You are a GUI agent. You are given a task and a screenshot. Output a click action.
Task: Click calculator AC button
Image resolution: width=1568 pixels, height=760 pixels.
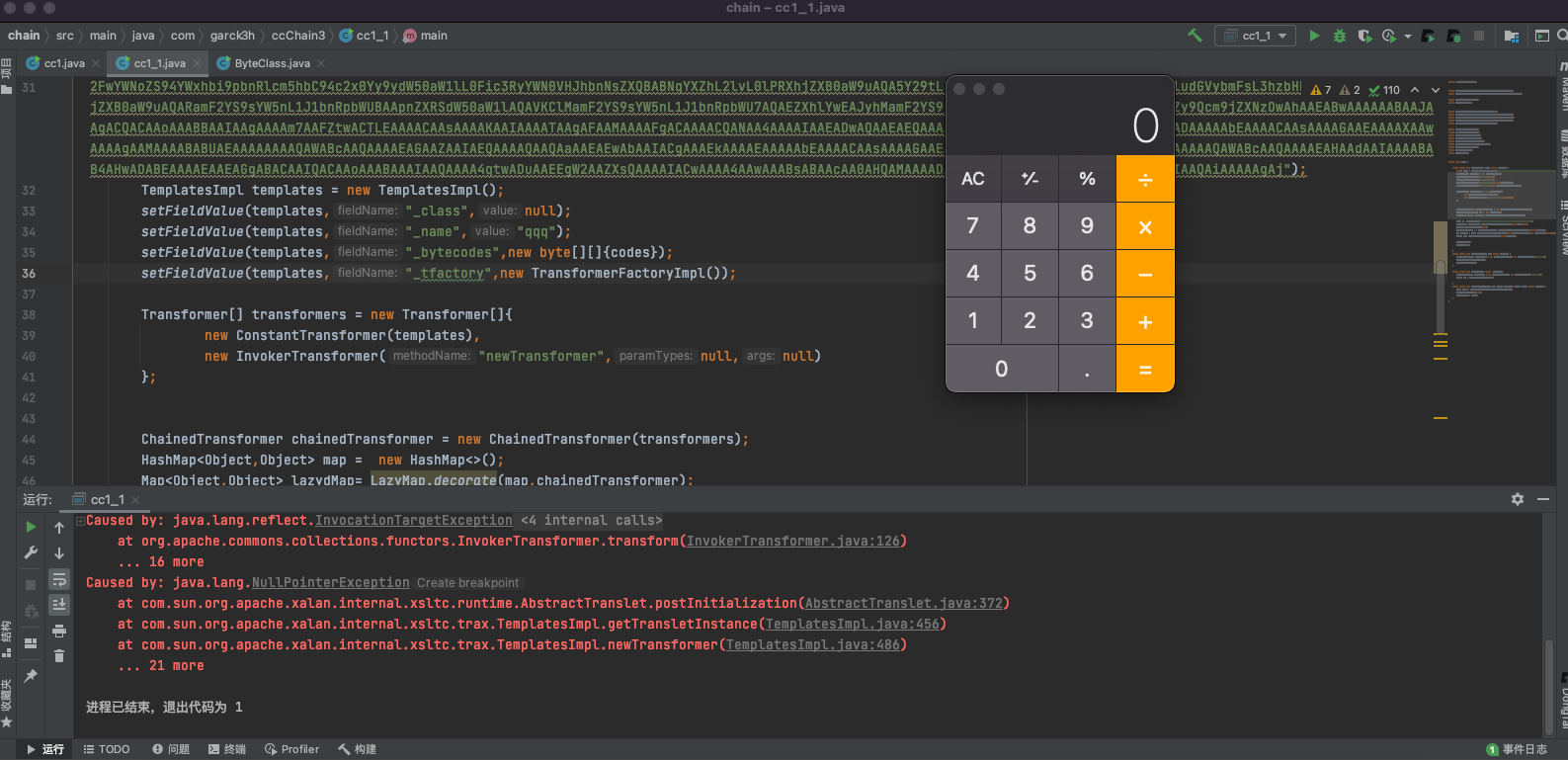[x=973, y=179]
